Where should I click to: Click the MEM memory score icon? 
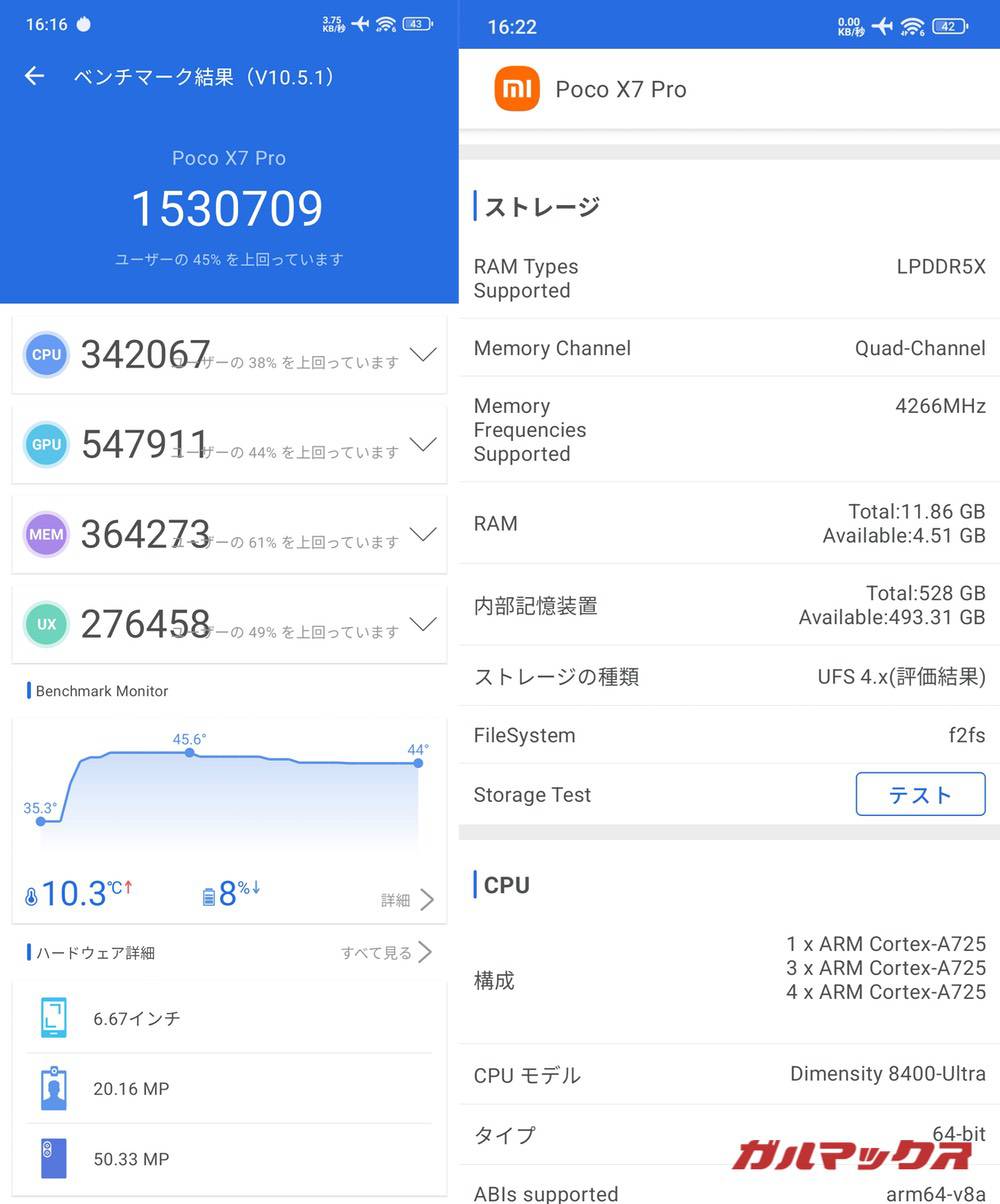click(45, 534)
